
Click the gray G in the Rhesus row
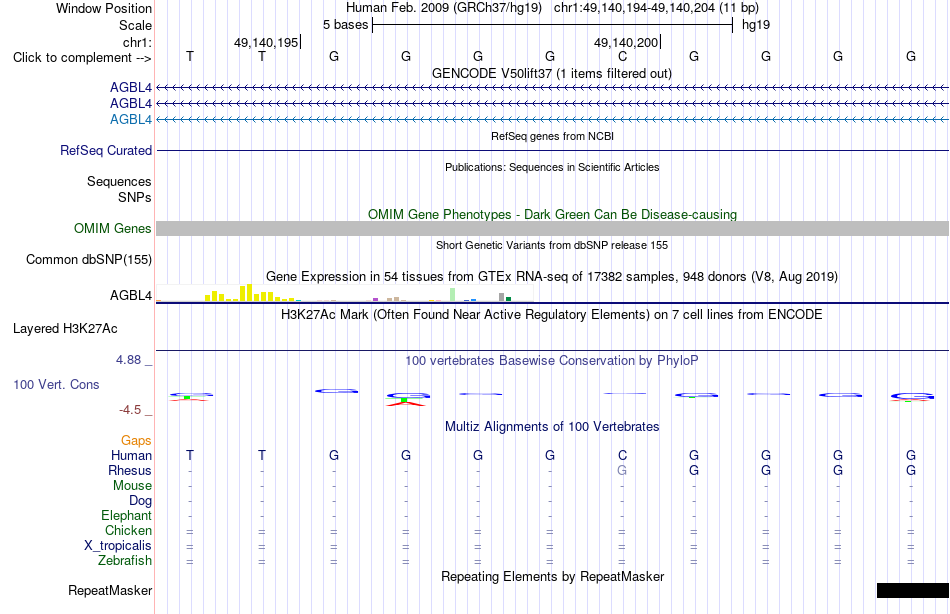(622, 470)
